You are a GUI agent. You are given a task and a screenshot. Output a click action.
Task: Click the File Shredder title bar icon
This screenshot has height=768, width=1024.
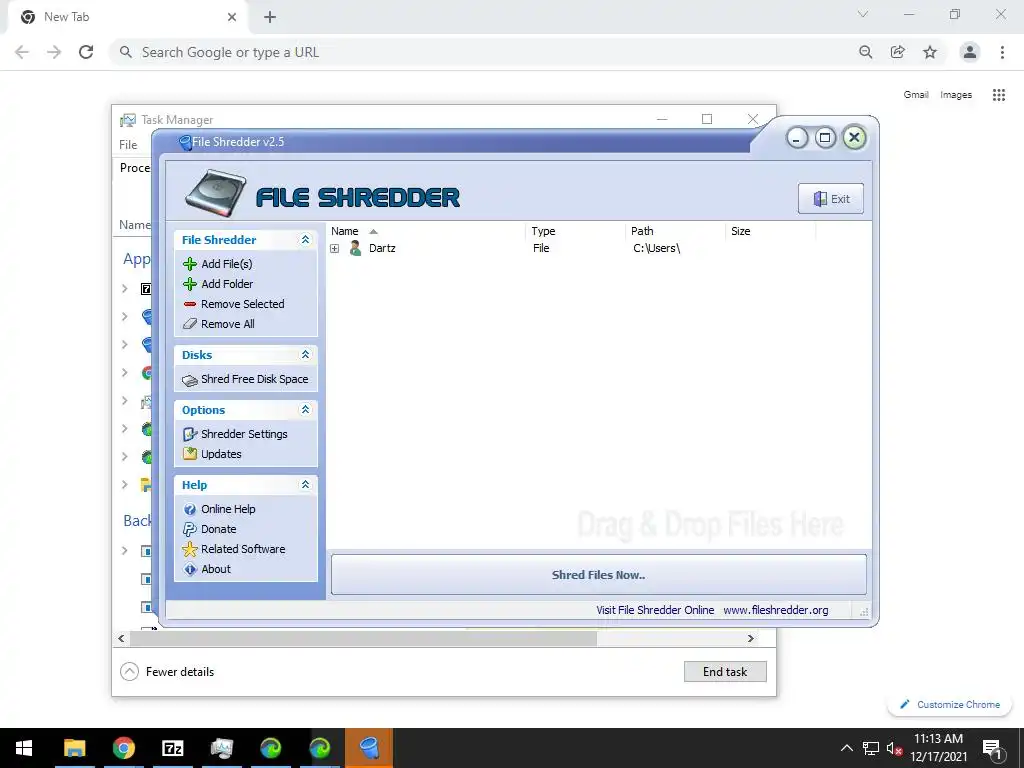185,142
